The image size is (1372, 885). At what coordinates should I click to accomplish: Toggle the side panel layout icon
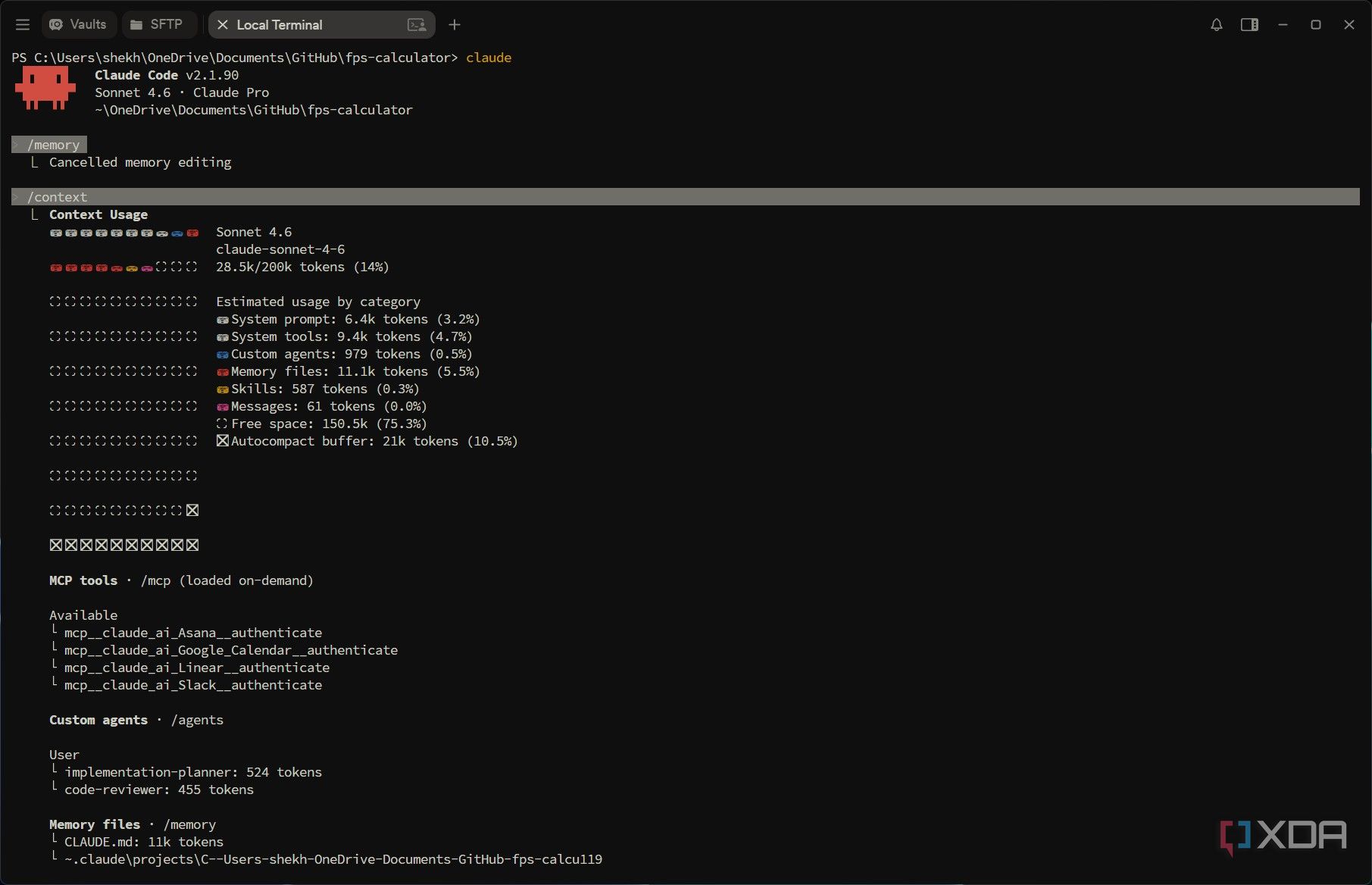pos(1249,25)
